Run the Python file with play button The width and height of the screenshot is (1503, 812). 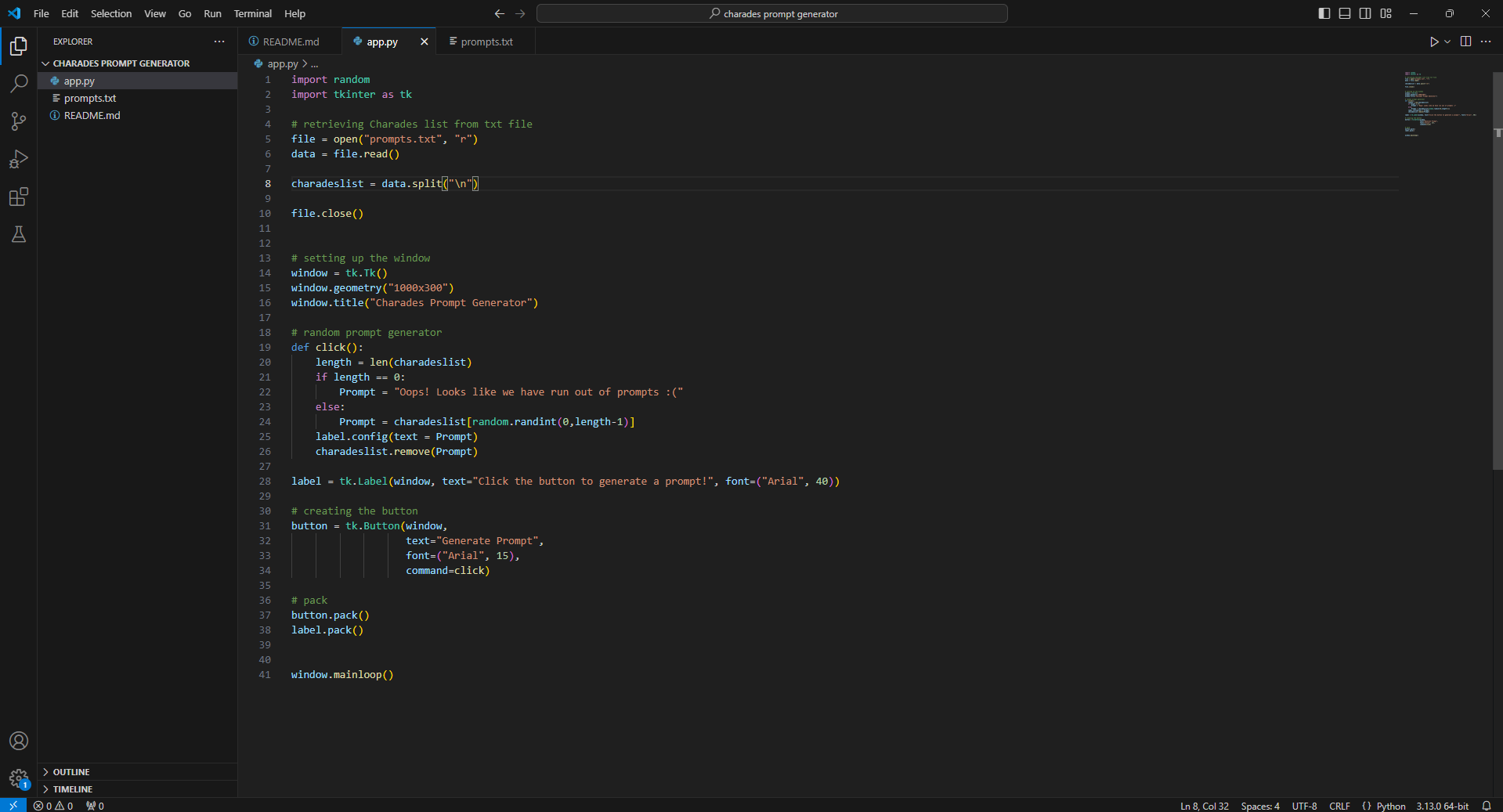point(1433,42)
